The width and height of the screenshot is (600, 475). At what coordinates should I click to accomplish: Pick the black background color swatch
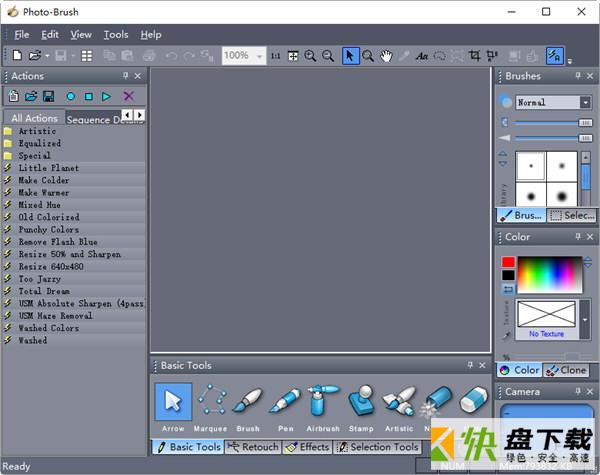click(508, 275)
